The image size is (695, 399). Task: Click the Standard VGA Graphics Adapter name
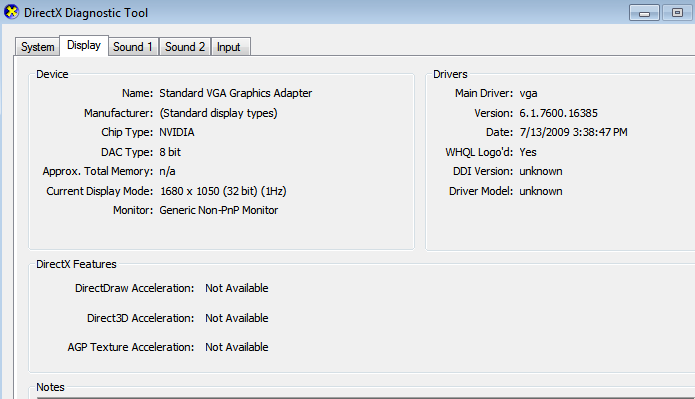pos(236,93)
